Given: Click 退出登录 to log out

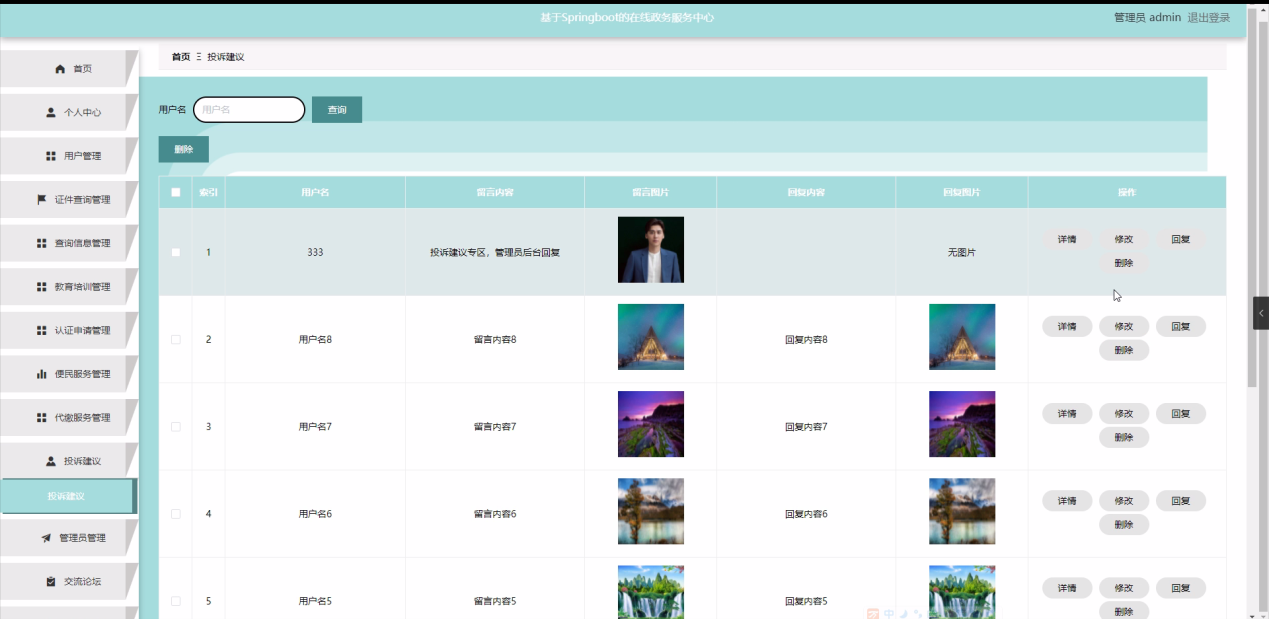Looking at the screenshot, I should click(x=1207, y=17).
